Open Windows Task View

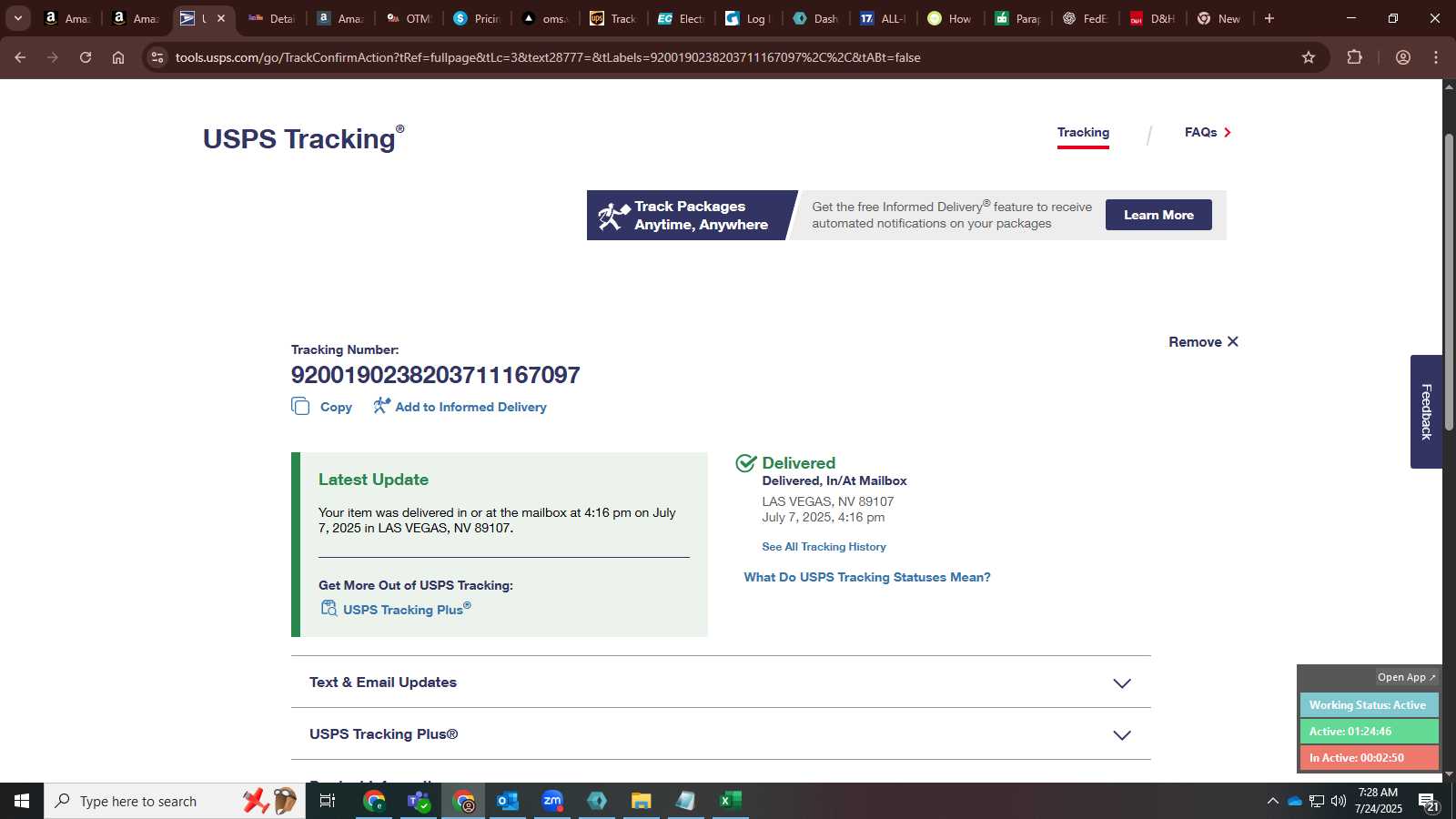point(328,801)
